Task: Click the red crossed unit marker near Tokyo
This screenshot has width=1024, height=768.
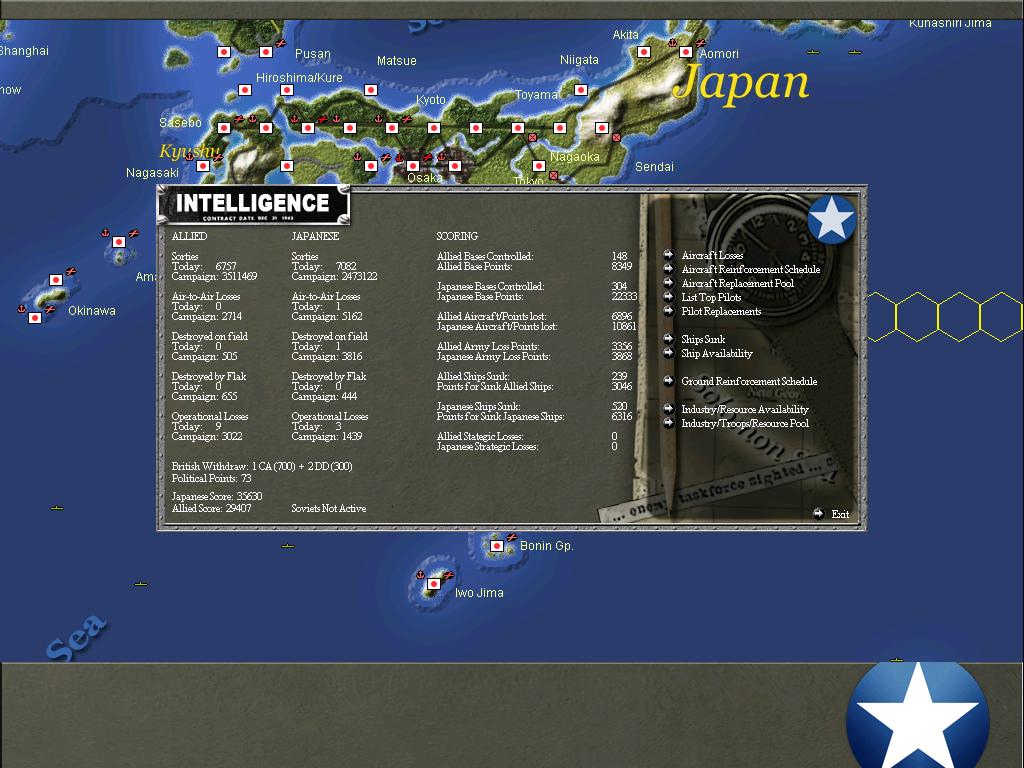Action: coord(553,176)
